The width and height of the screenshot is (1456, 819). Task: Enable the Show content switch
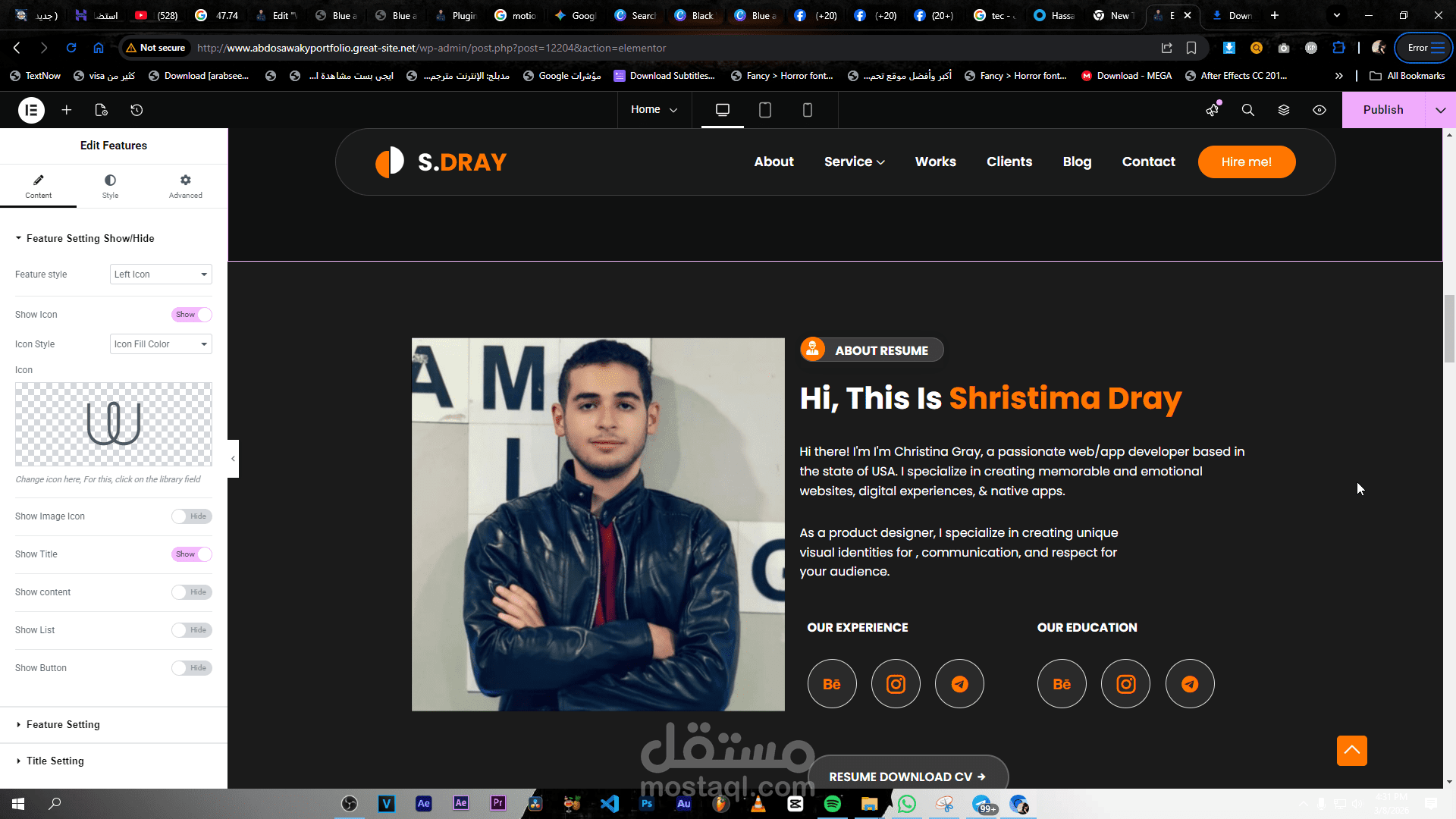pos(192,592)
